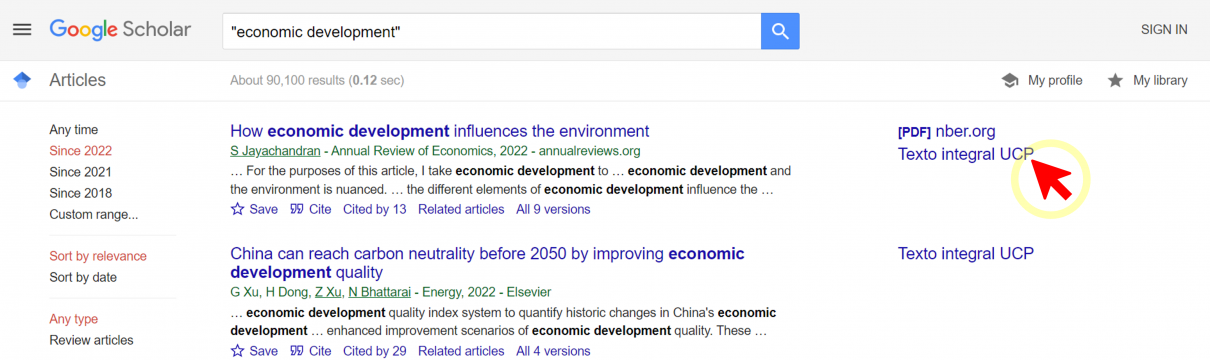The height and width of the screenshot is (360, 1210).
Task: Click the Google Scholar logo
Action: pos(120,30)
